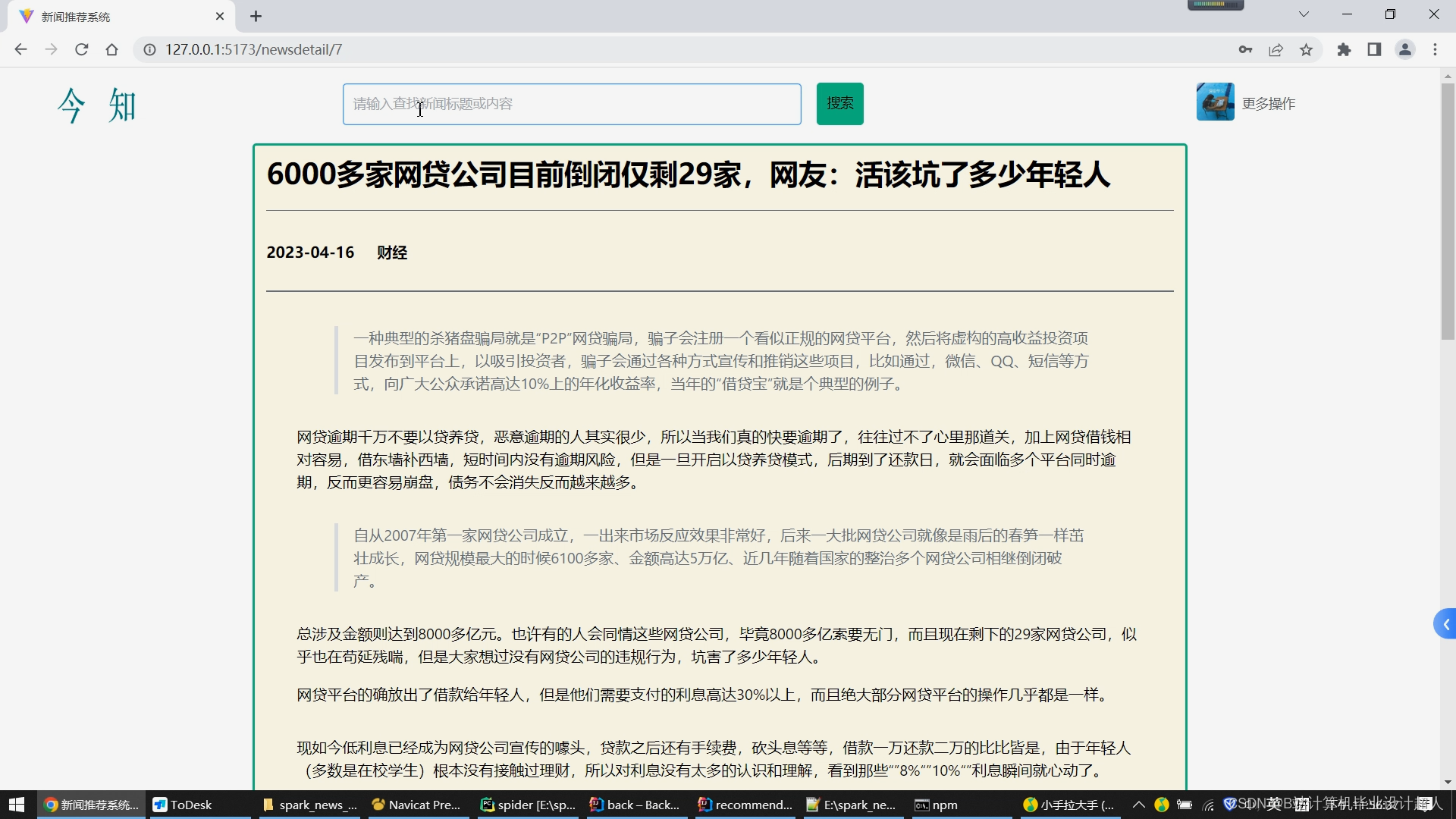Focus the news search input field
The image size is (1456, 819).
click(572, 104)
